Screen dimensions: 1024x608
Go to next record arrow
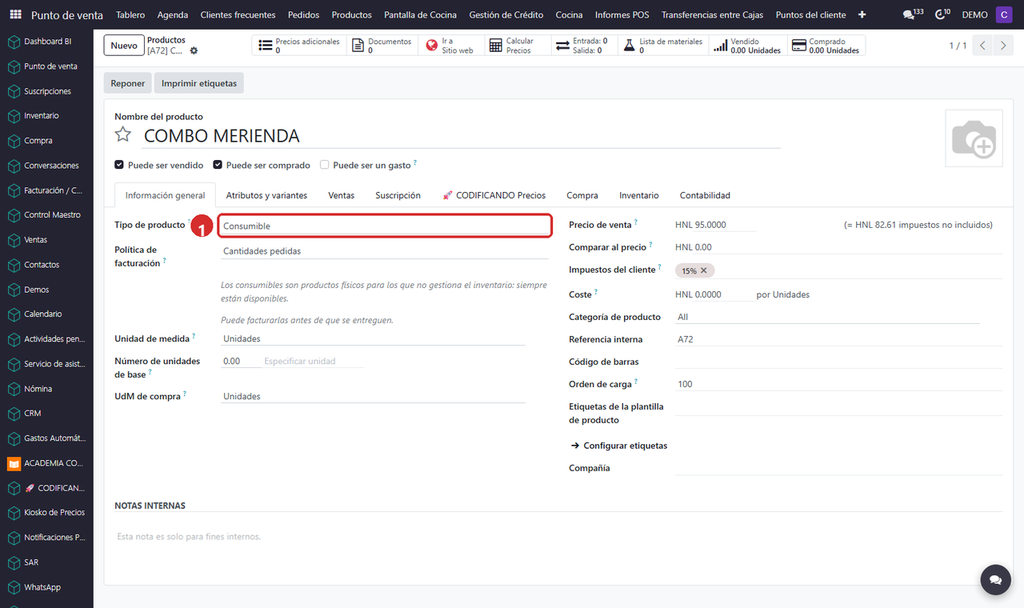1003,46
